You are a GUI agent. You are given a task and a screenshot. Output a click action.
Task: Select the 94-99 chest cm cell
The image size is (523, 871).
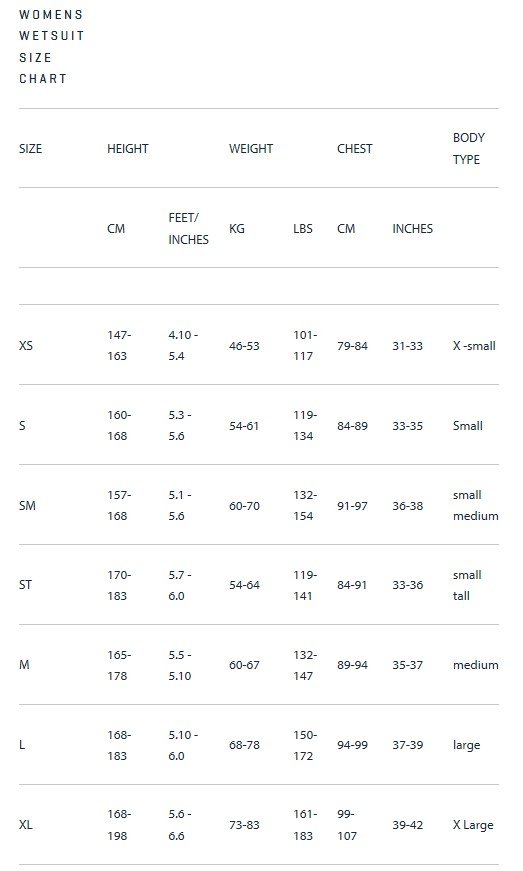[x=352, y=745]
